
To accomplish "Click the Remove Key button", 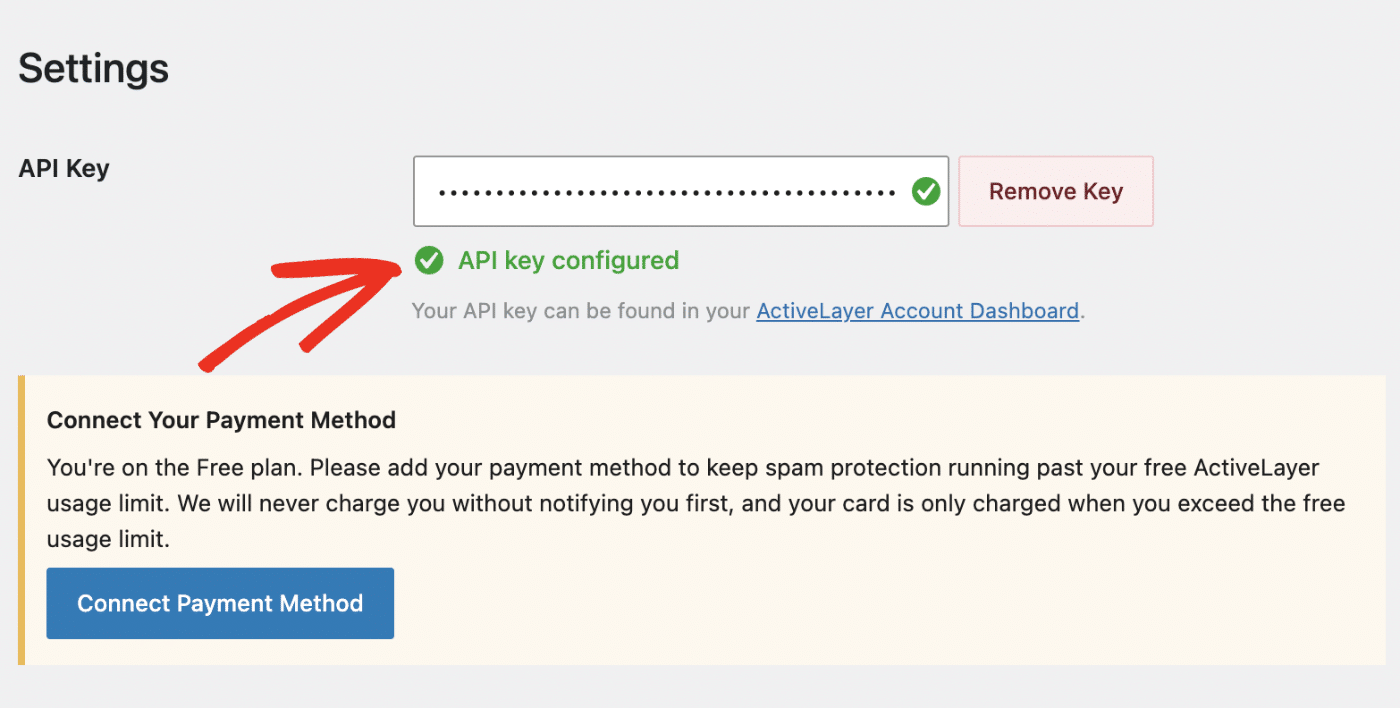I will pyautogui.click(x=1056, y=191).
